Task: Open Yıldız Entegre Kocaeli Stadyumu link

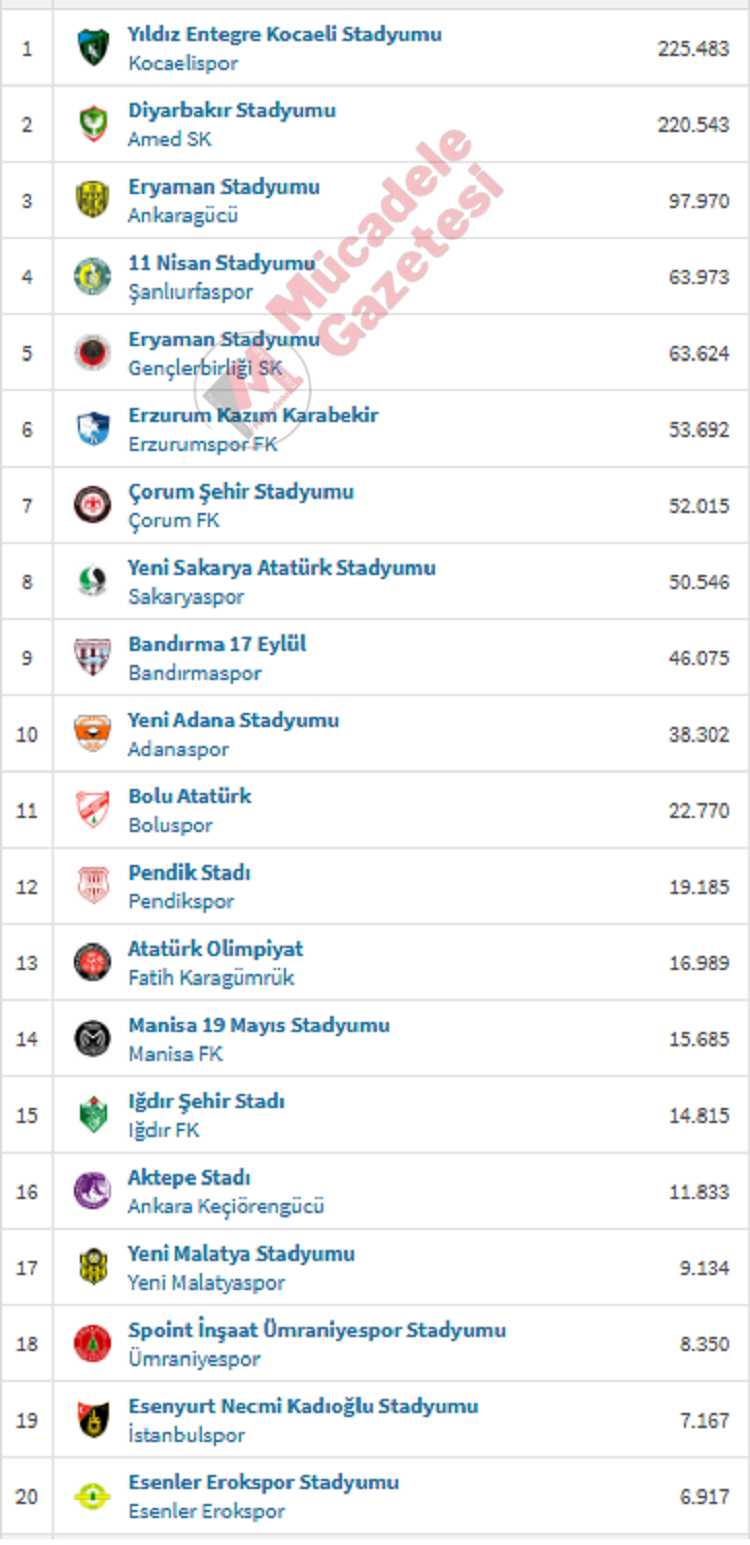Action: tap(285, 35)
